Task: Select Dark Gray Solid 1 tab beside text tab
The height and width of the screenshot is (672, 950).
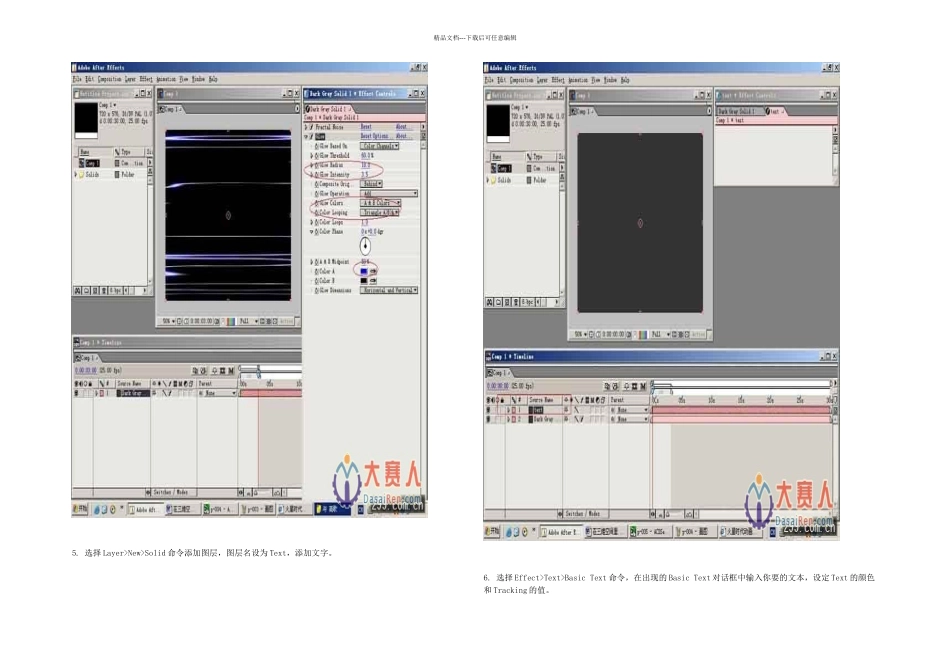Action: [x=739, y=111]
